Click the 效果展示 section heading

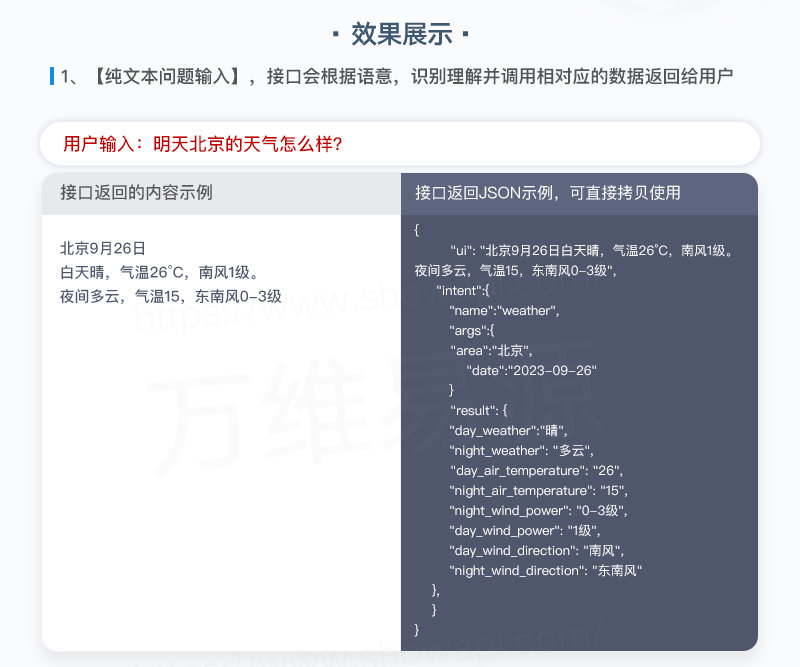[x=401, y=35]
